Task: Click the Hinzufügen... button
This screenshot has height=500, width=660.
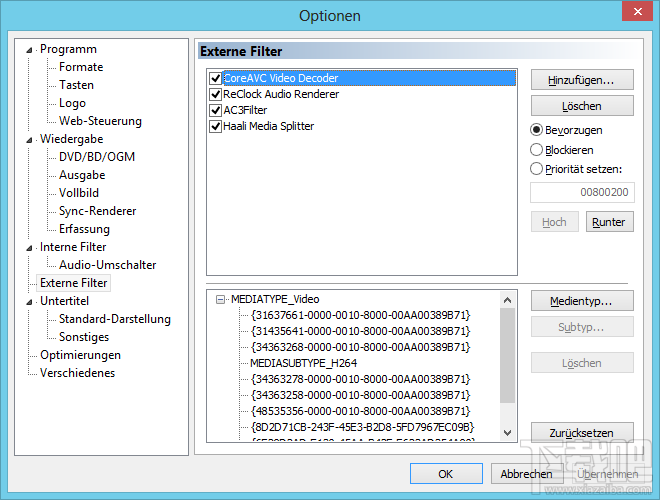Action: (x=582, y=80)
